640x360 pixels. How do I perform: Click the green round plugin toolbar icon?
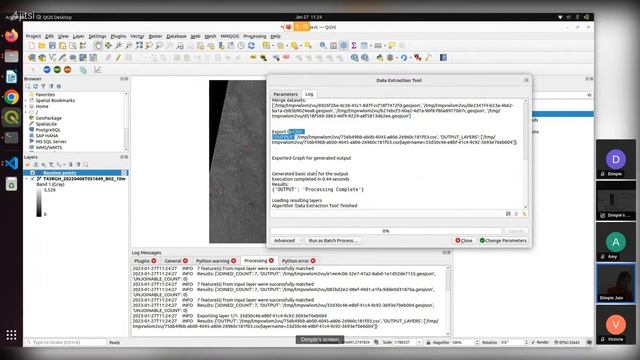coord(57,70)
